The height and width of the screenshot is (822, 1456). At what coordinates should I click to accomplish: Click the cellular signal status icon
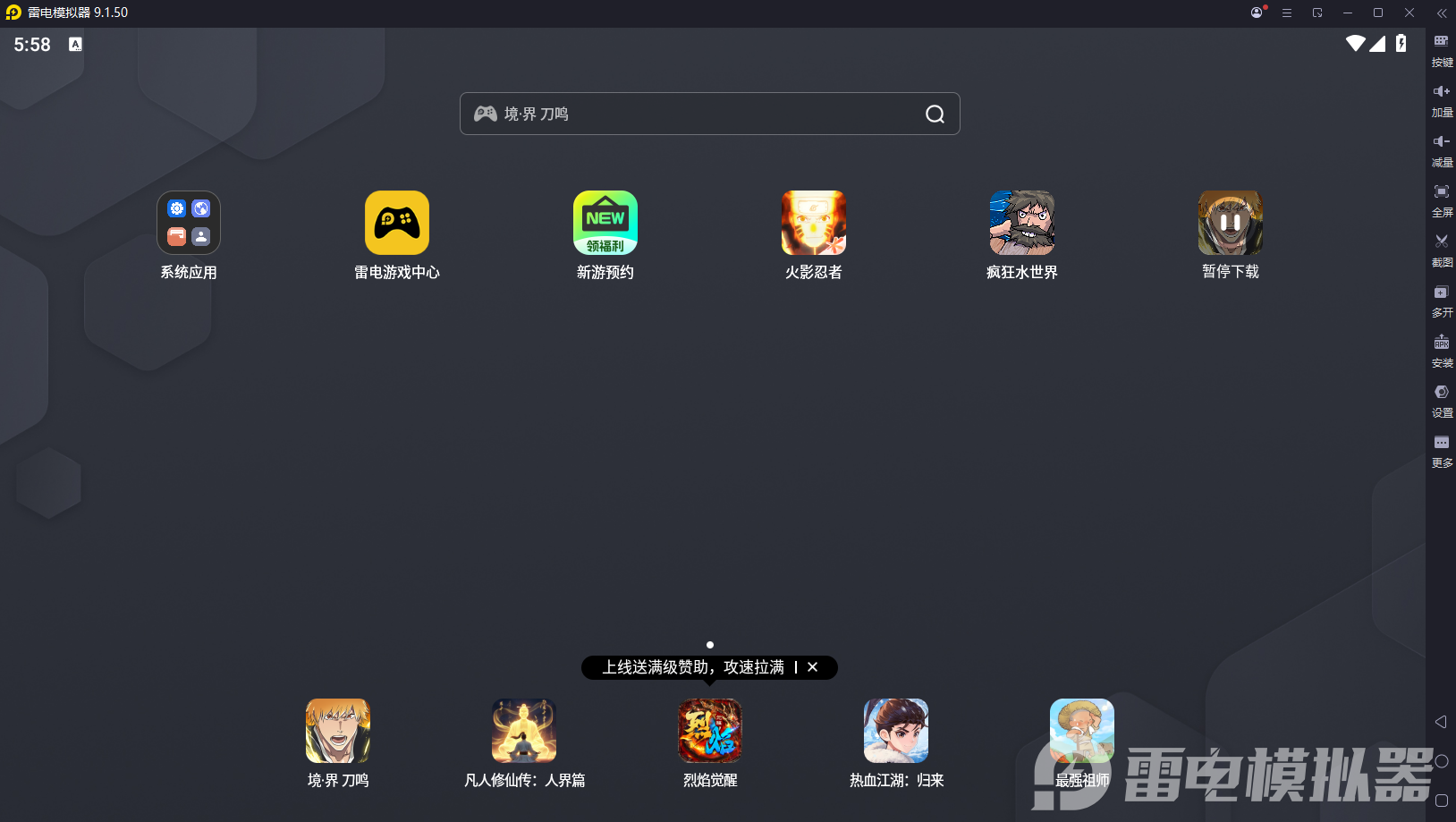pos(1377,43)
